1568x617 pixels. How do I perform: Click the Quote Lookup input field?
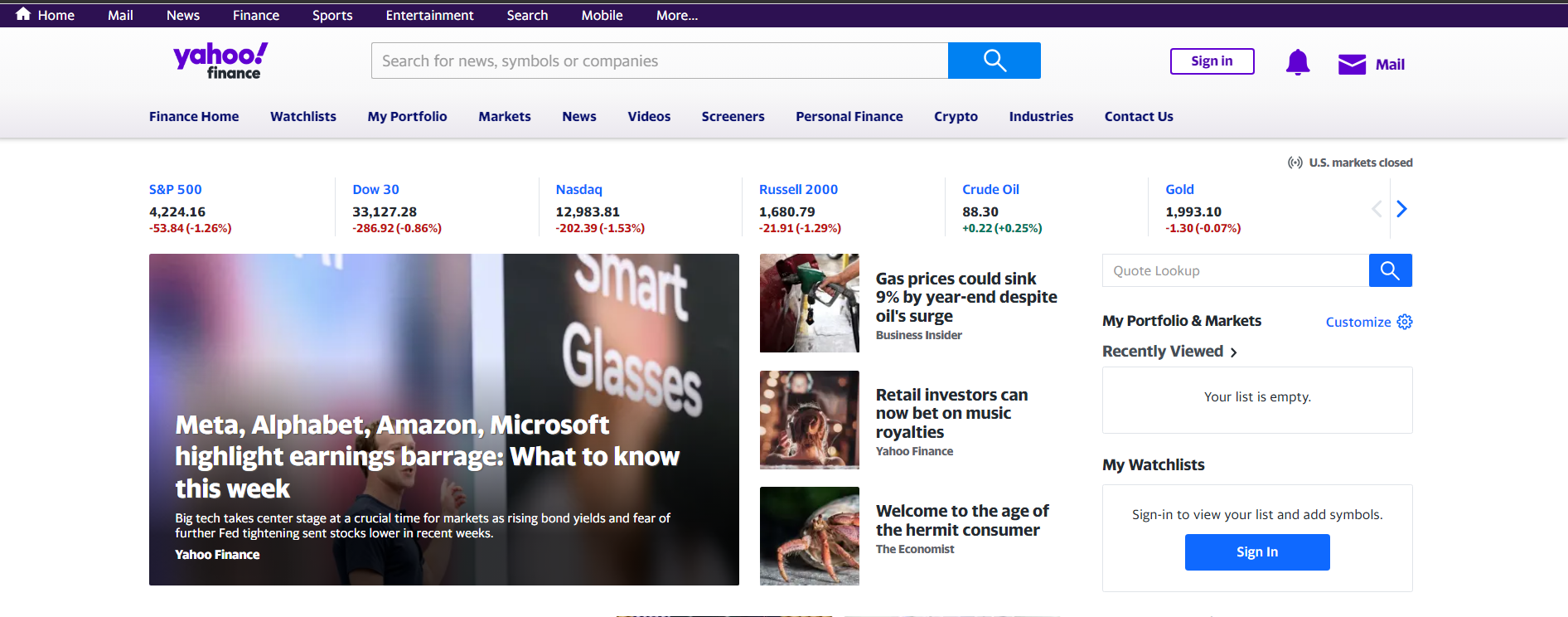pyautogui.click(x=1236, y=270)
